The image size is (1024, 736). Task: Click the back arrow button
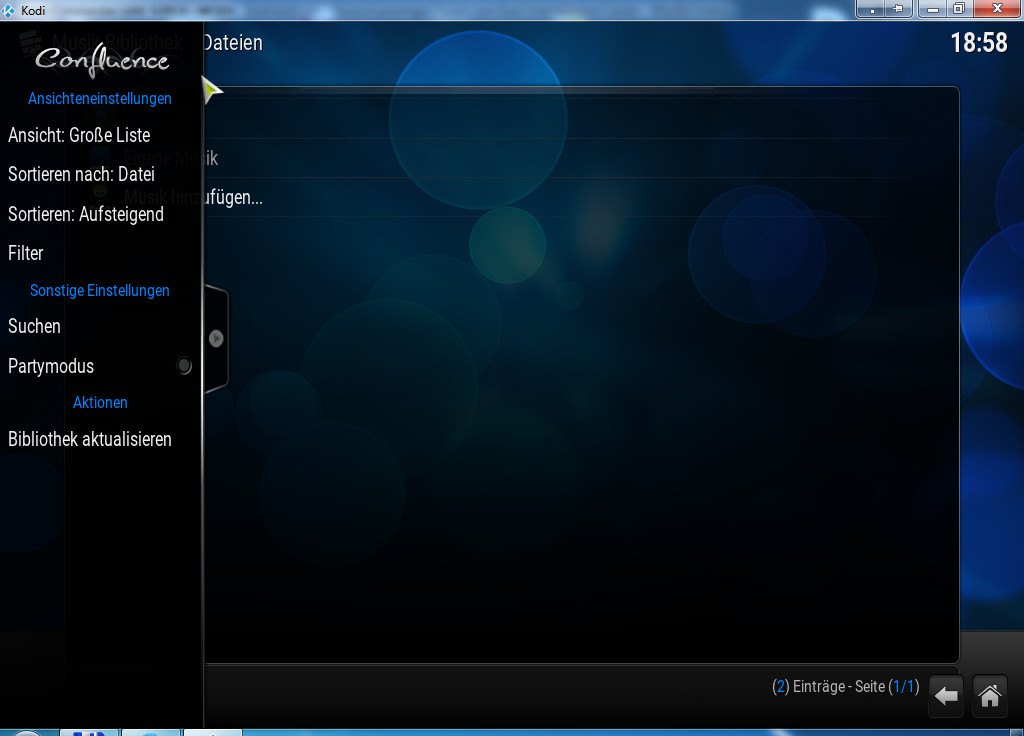tap(946, 696)
